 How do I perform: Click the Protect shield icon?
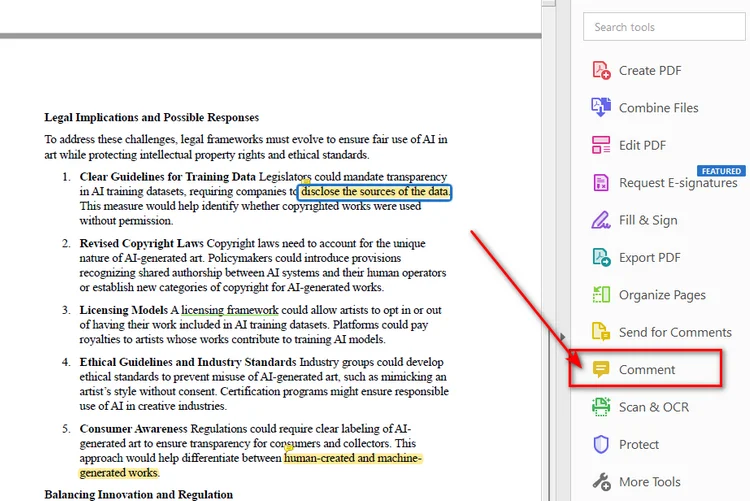tap(601, 444)
